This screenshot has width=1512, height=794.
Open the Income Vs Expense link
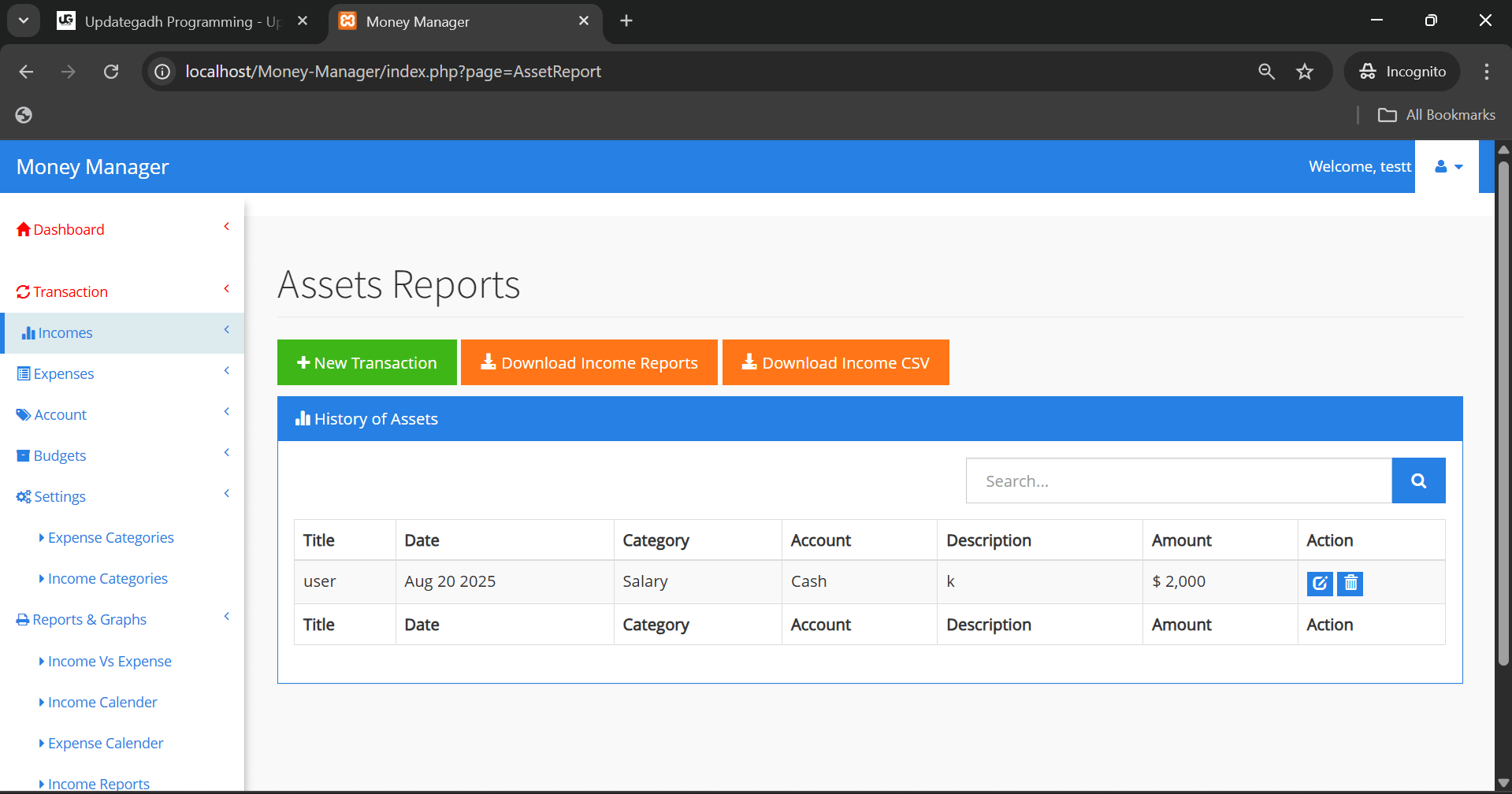point(109,661)
